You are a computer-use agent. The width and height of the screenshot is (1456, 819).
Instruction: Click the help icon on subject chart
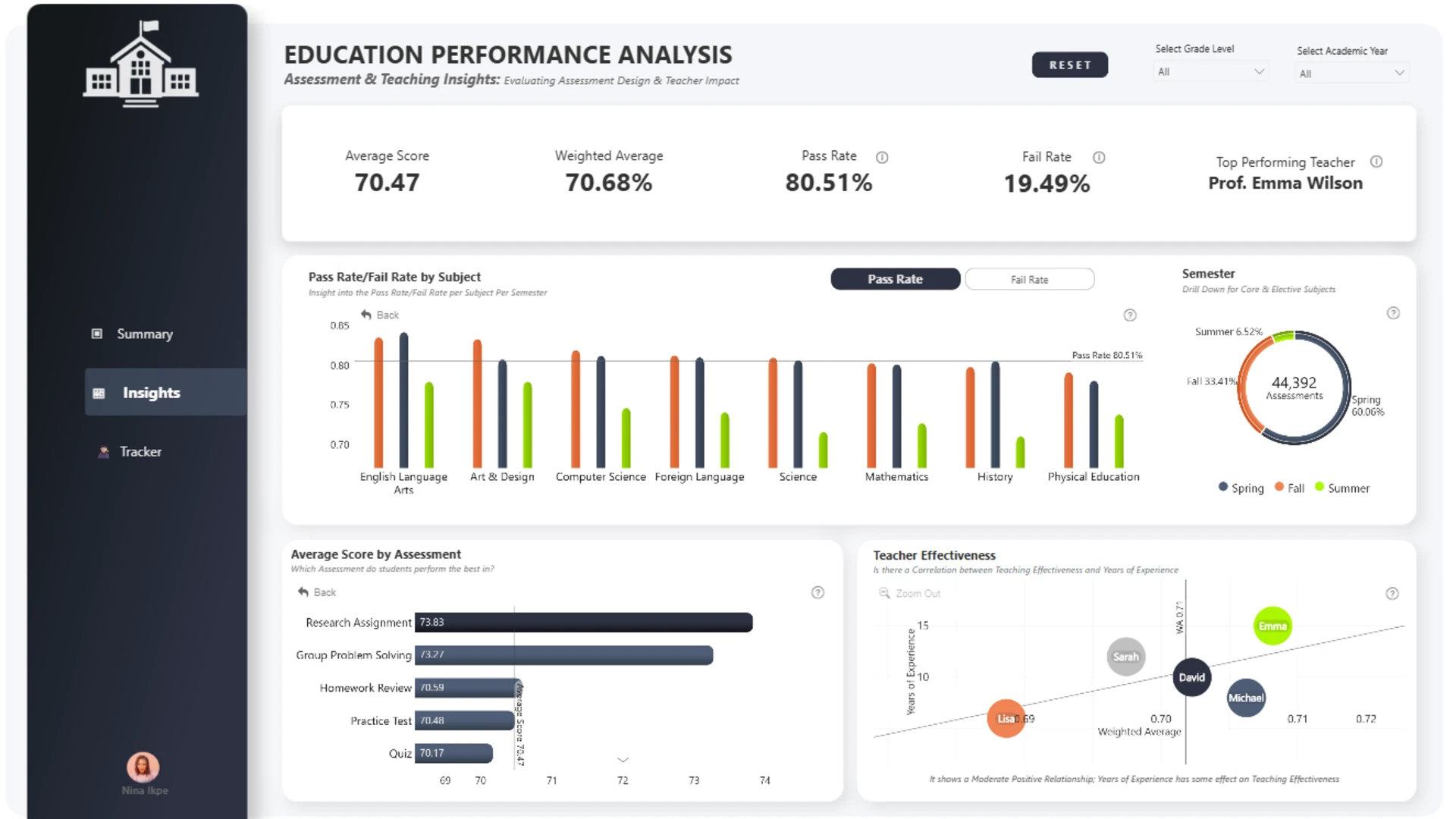click(1130, 315)
